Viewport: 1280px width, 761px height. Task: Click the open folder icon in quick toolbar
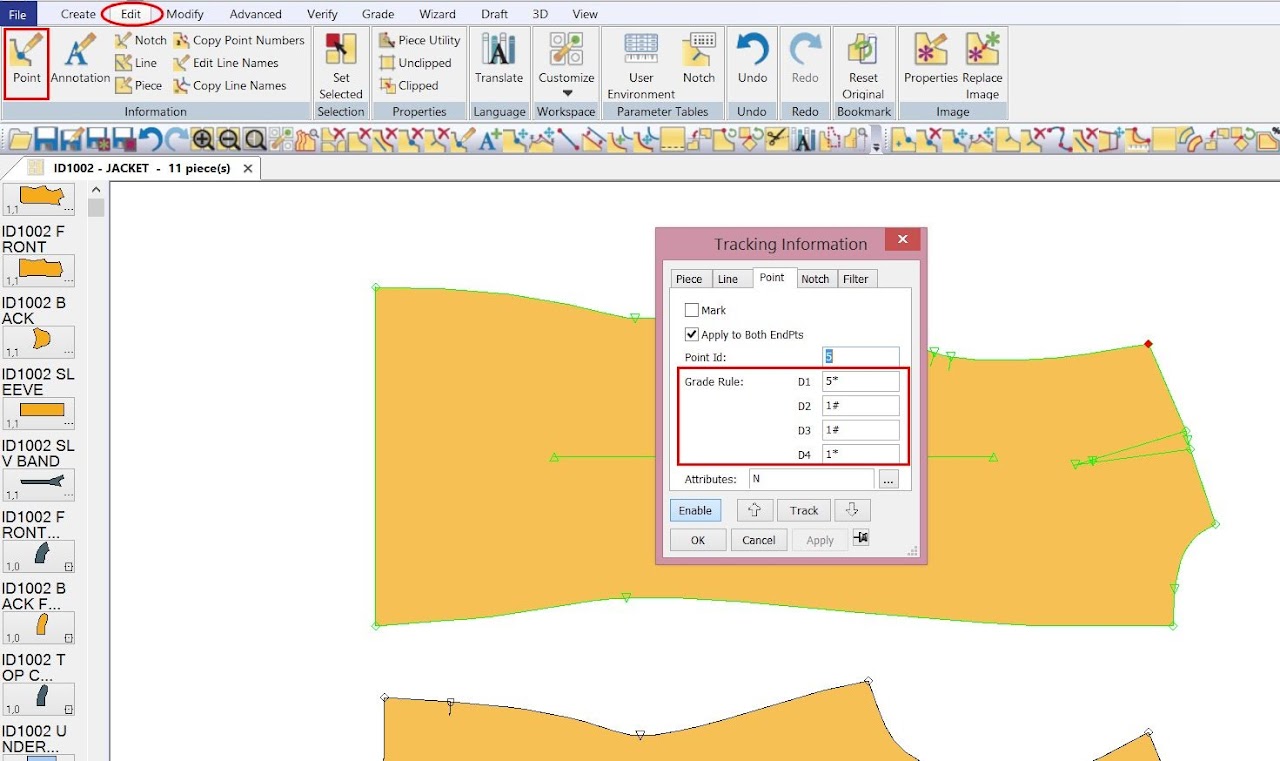tap(19, 140)
